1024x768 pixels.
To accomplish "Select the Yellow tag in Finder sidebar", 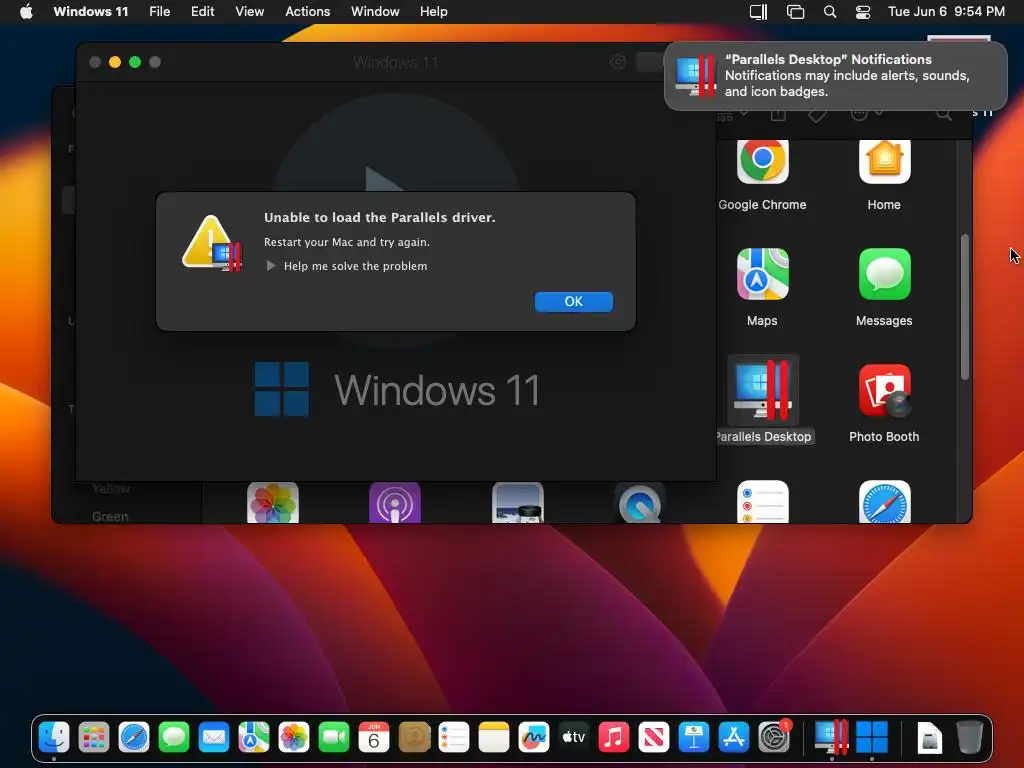I will [x=111, y=488].
